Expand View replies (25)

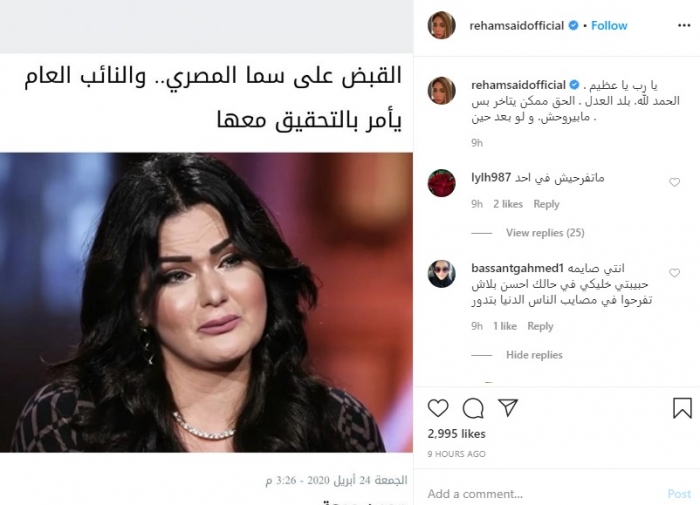(x=545, y=233)
